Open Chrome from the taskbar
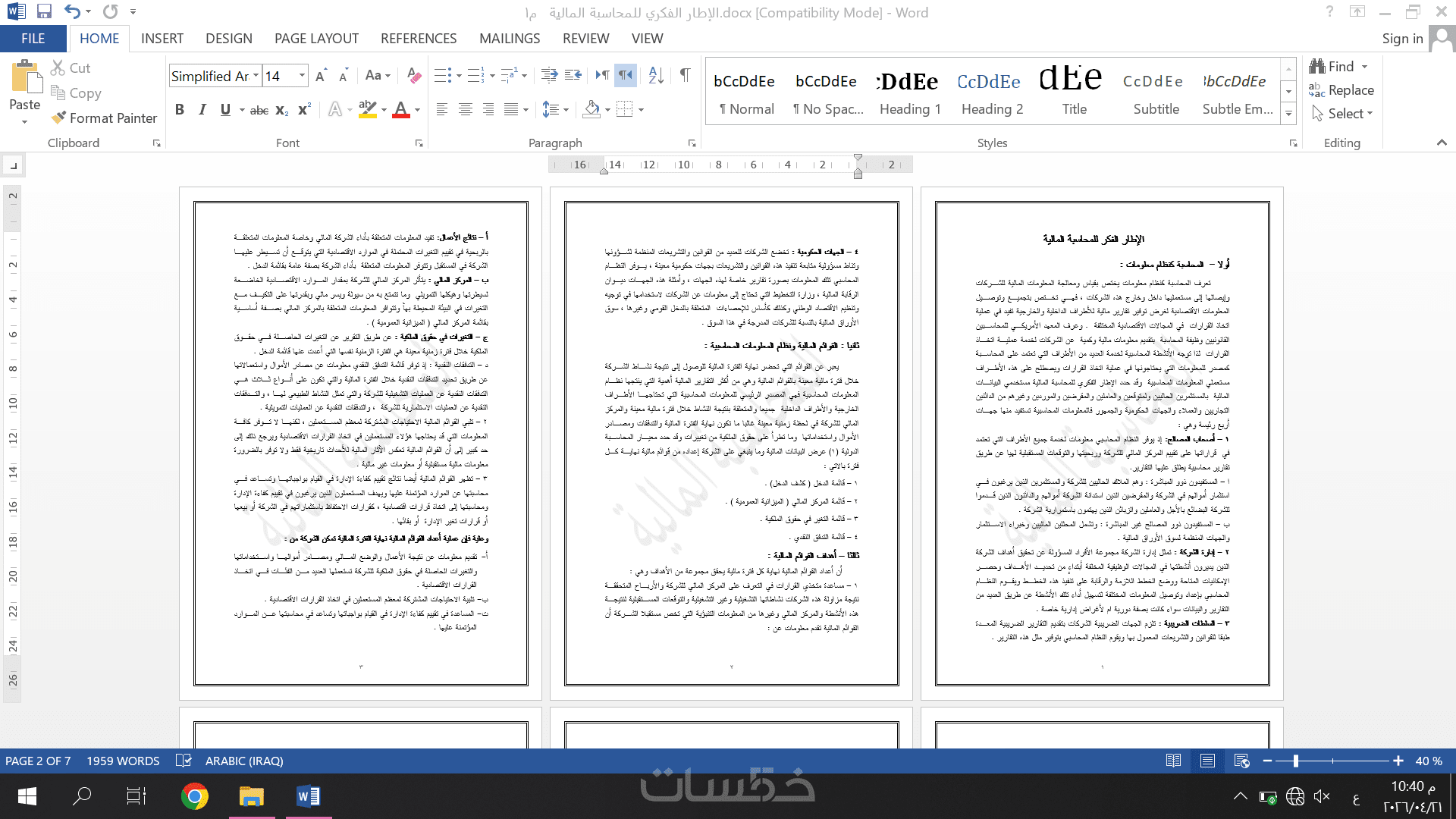1456x819 pixels. tap(195, 796)
